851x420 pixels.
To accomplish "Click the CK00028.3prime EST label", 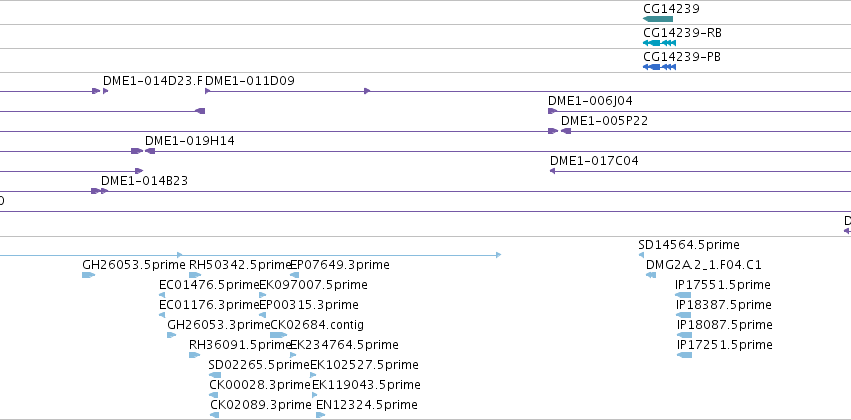I will click(259, 385).
